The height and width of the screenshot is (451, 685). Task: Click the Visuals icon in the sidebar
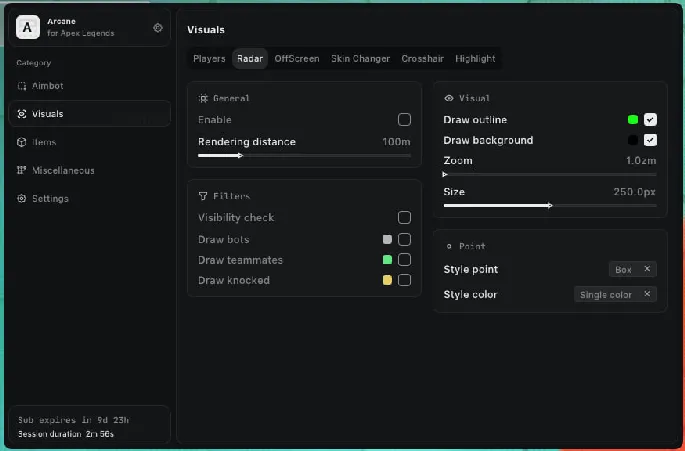[23, 114]
